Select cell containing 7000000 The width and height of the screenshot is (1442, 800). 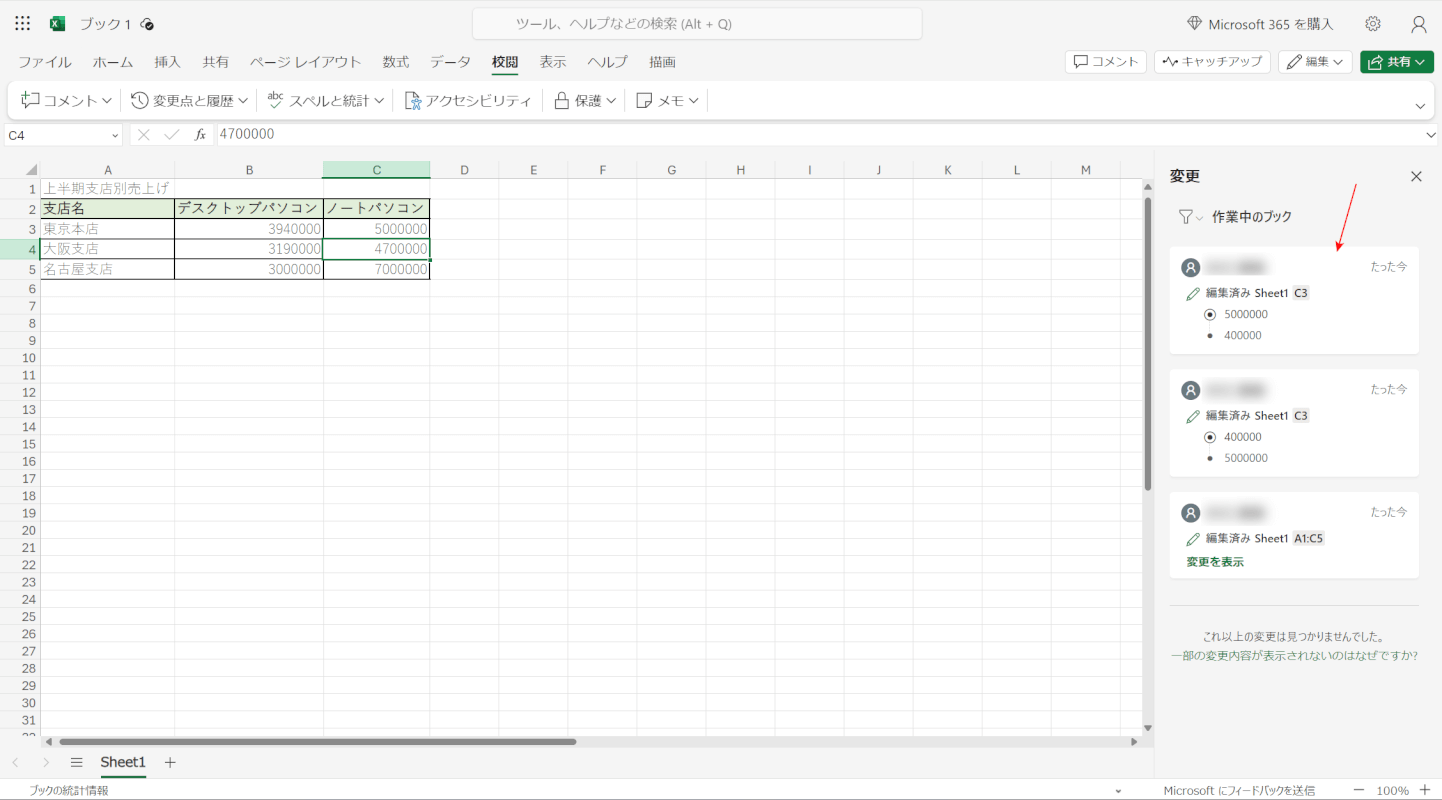coord(377,269)
